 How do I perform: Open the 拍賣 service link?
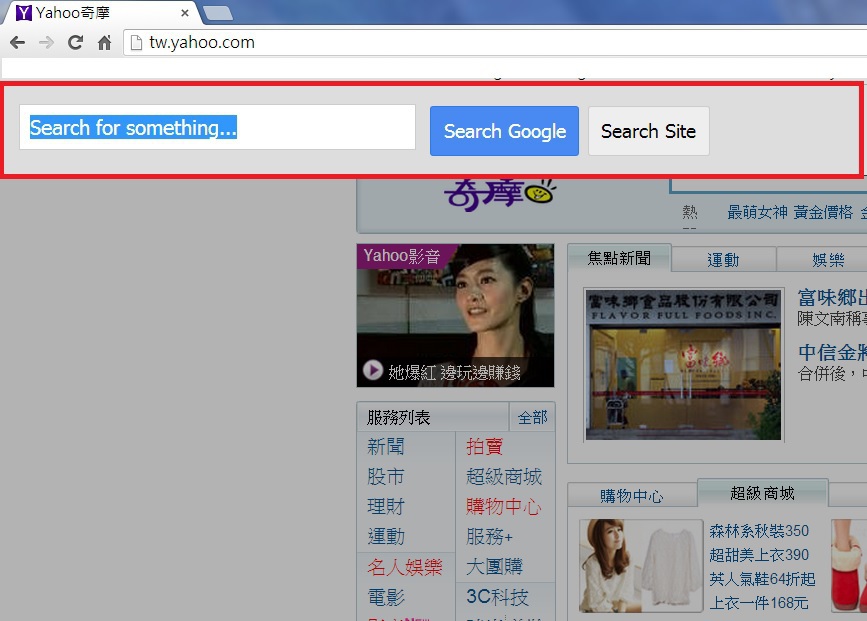pyautogui.click(x=484, y=446)
